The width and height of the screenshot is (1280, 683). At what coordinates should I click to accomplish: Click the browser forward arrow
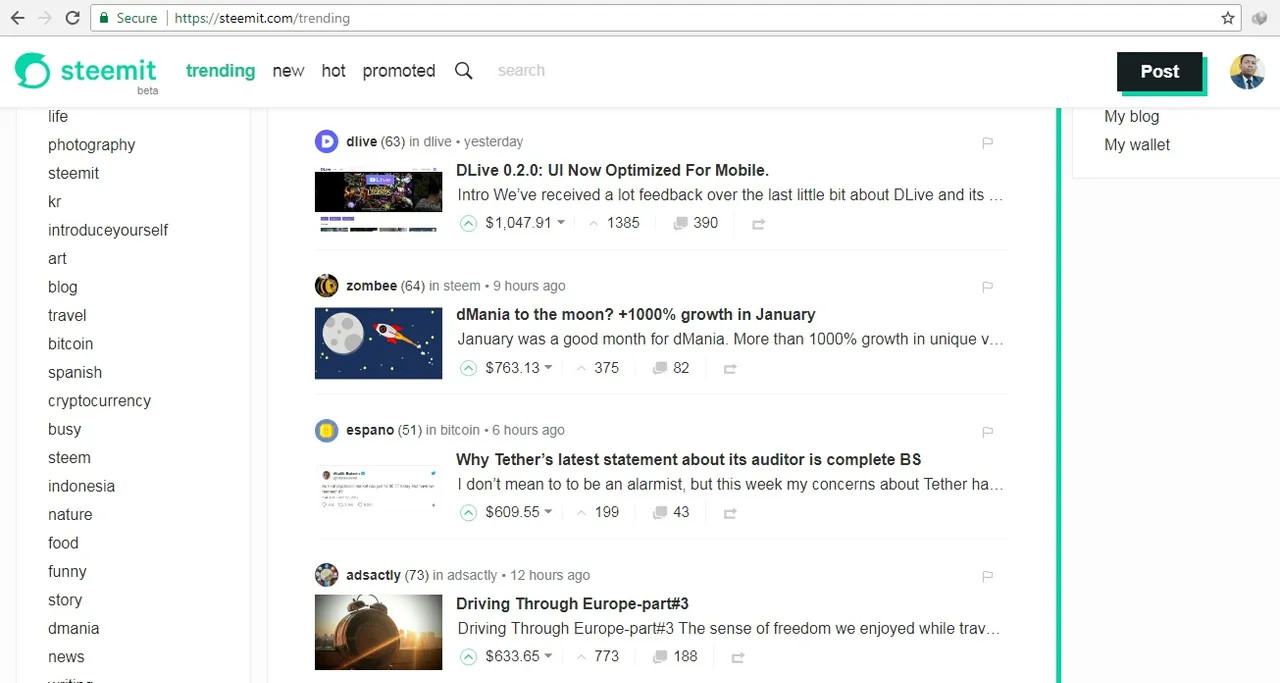pos(44,18)
